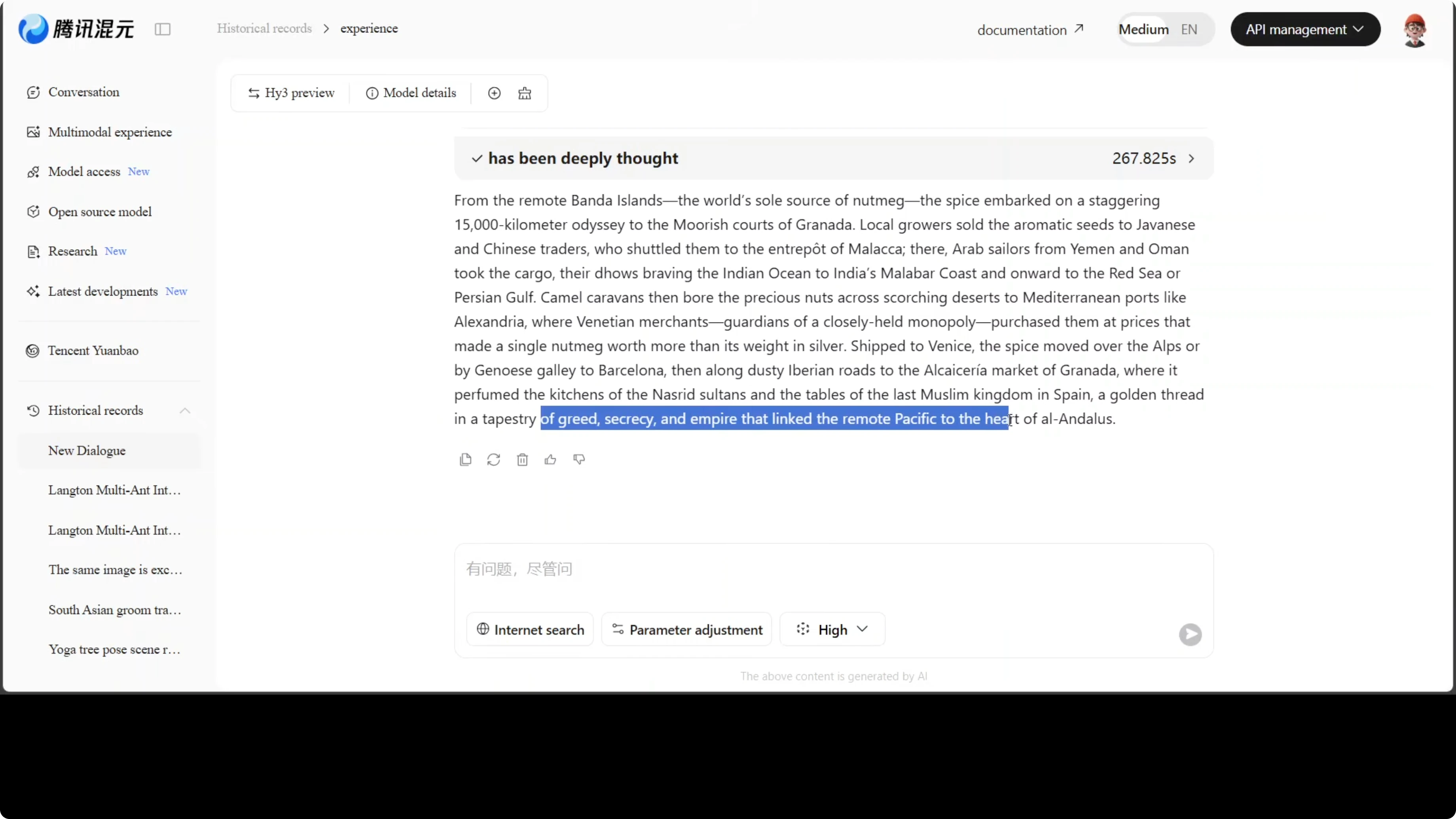Toggle Internet search on
The image size is (1456, 819).
click(530, 629)
